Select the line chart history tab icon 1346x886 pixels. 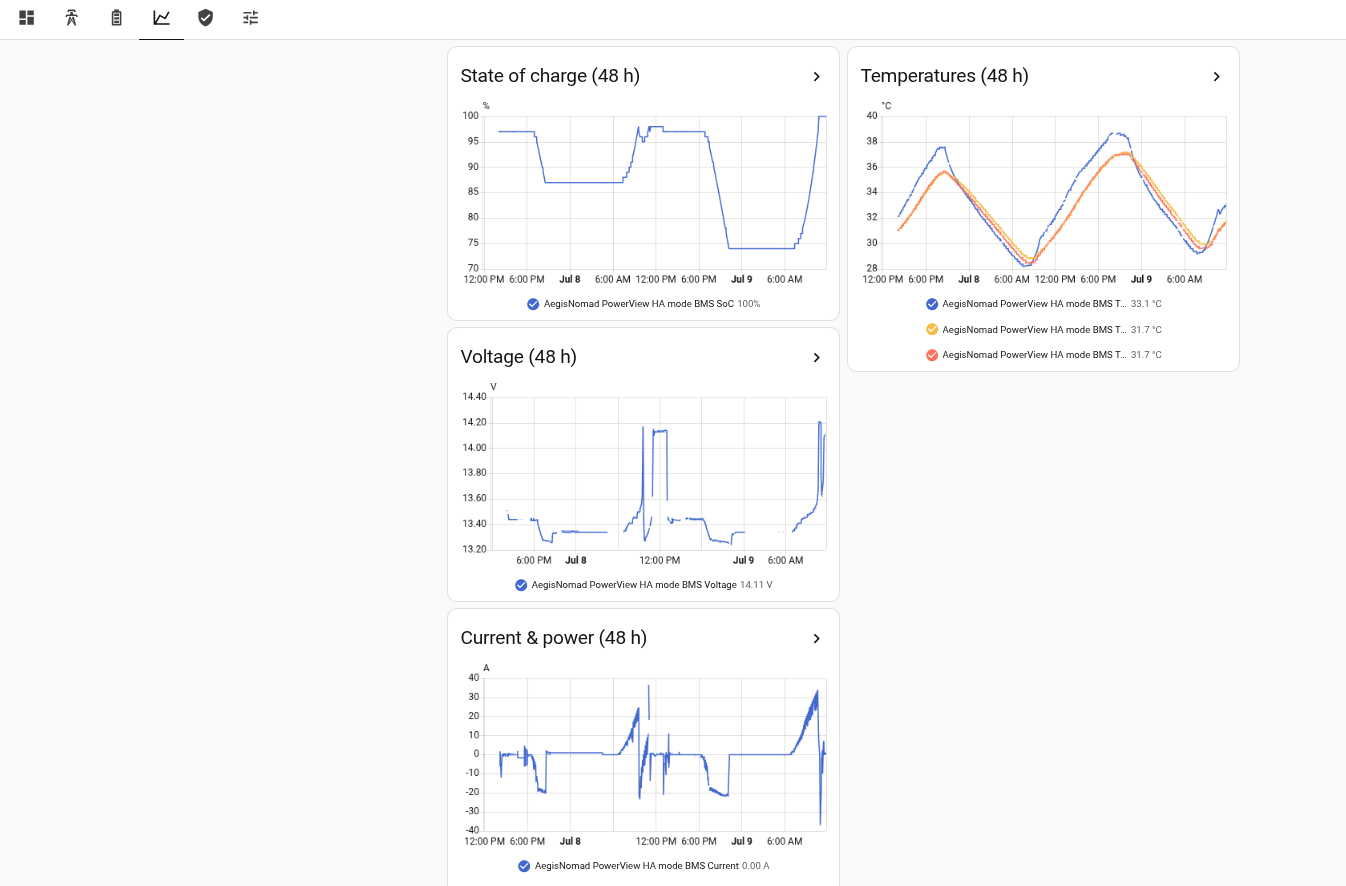click(161, 17)
